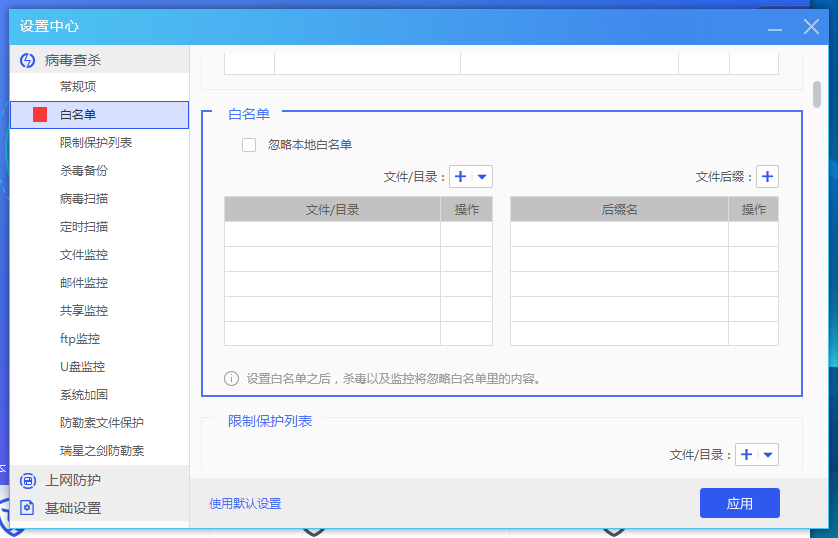This screenshot has height=538, width=838.
Task: Close the 设置中心 window
Action: pyautogui.click(x=811, y=26)
